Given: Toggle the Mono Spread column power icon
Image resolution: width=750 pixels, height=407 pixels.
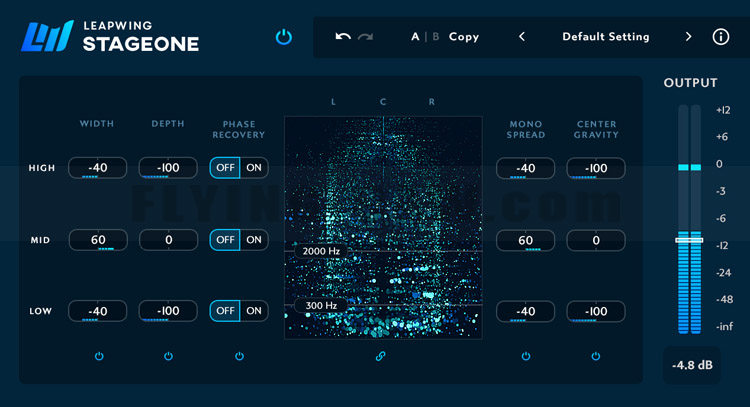Looking at the screenshot, I should [x=526, y=356].
